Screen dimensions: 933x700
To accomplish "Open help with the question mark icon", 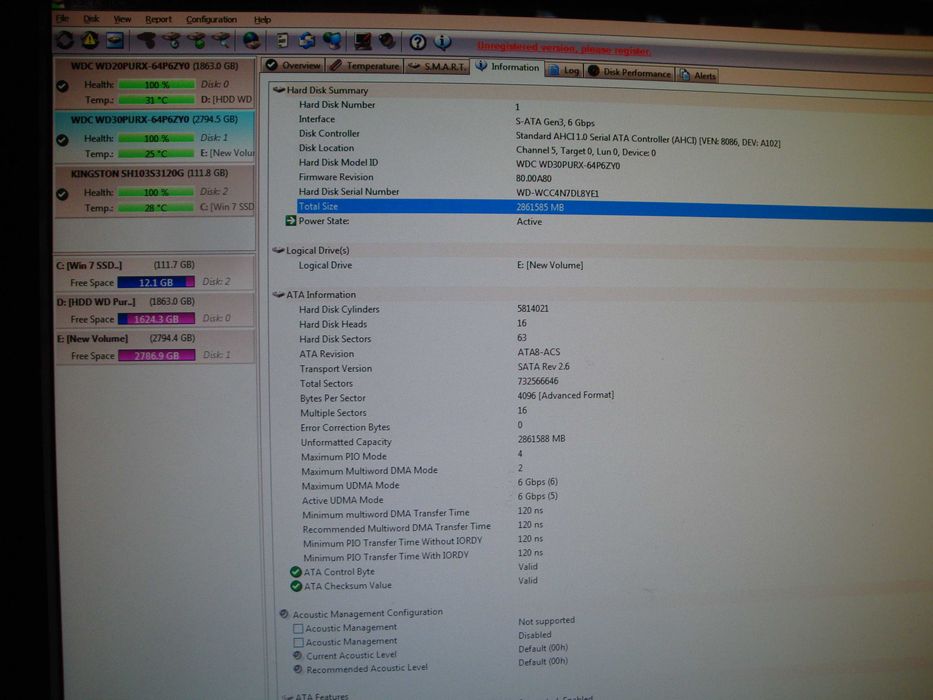I will tap(418, 42).
